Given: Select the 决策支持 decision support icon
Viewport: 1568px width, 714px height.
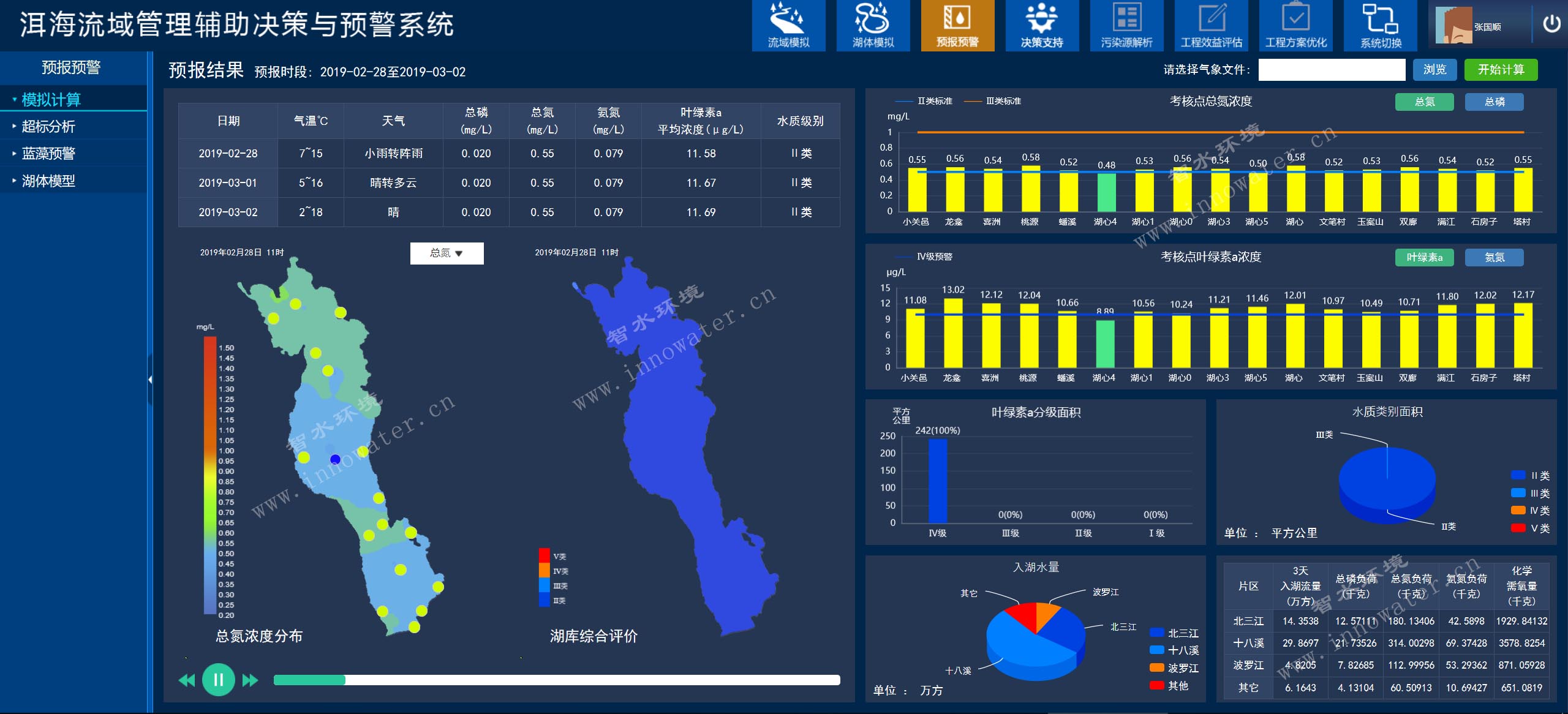Looking at the screenshot, I should tap(1042, 26).
